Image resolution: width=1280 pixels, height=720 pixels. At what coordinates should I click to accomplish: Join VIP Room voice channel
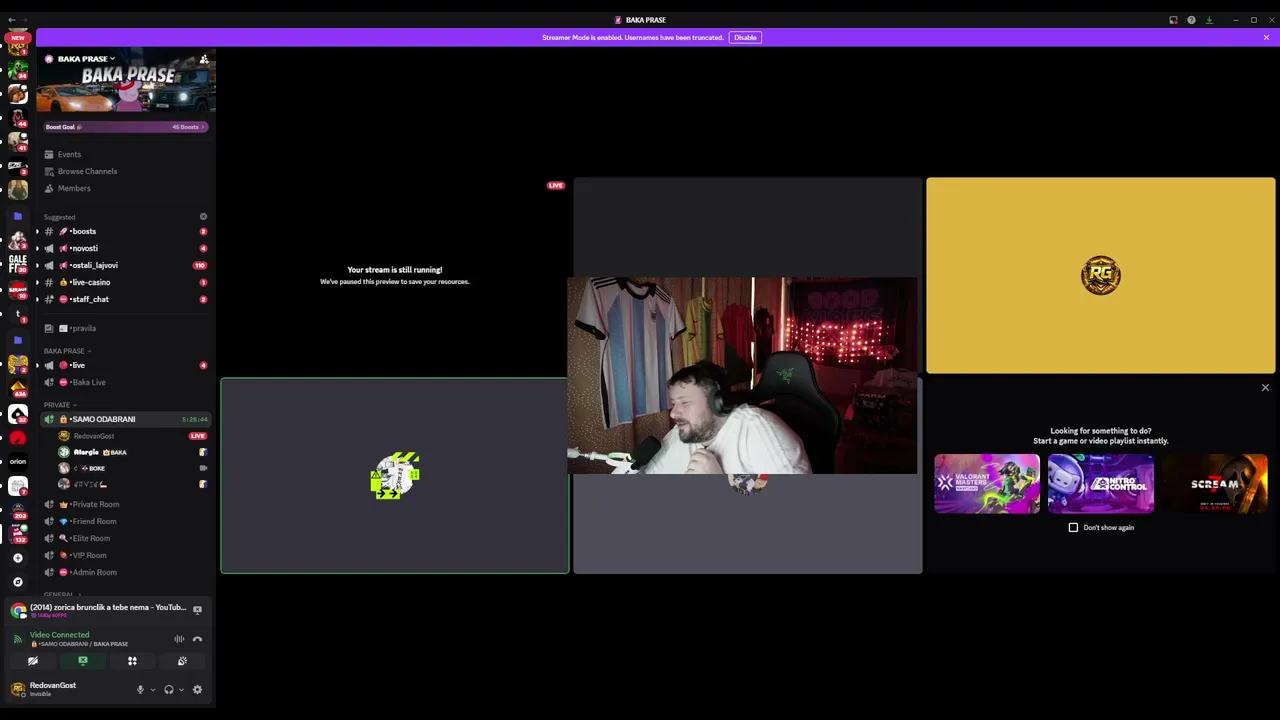[x=125, y=555]
